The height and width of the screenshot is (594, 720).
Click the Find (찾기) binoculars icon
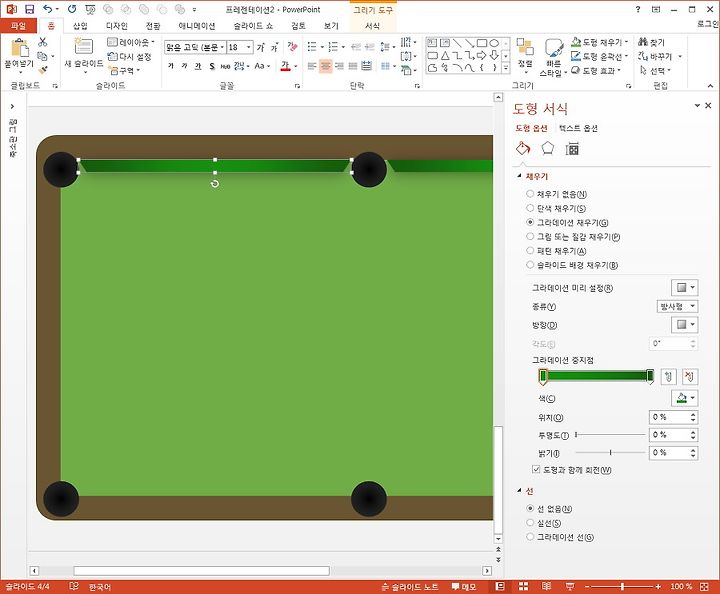tap(643, 42)
